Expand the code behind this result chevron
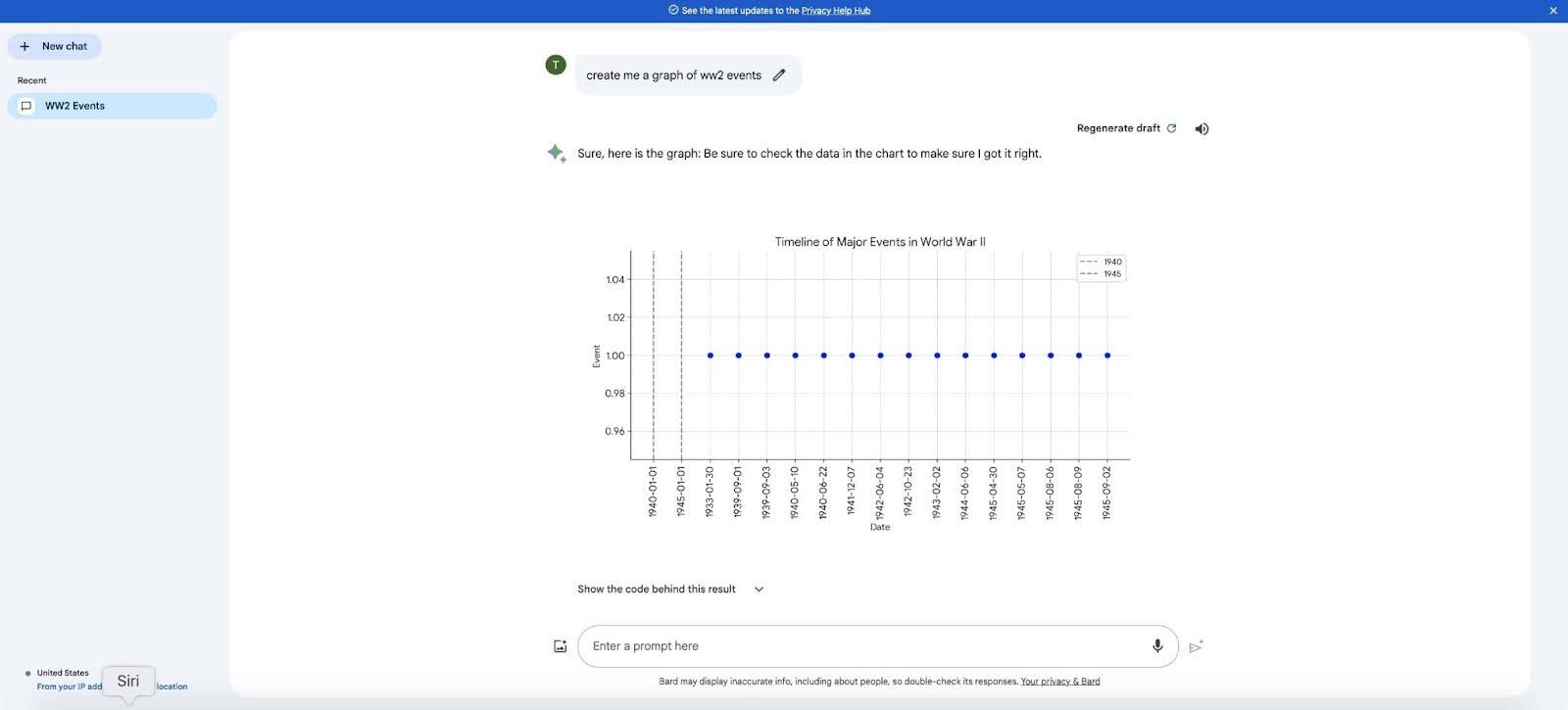This screenshot has height=710, width=1568. point(759,590)
